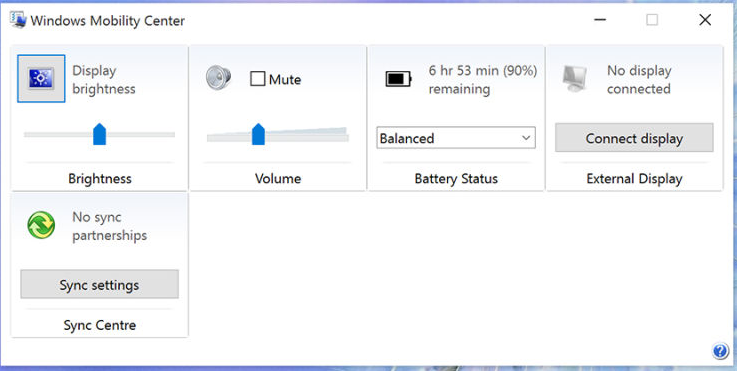The height and width of the screenshot is (371, 737).
Task: Click the display brightness icon
Action: click(41, 79)
